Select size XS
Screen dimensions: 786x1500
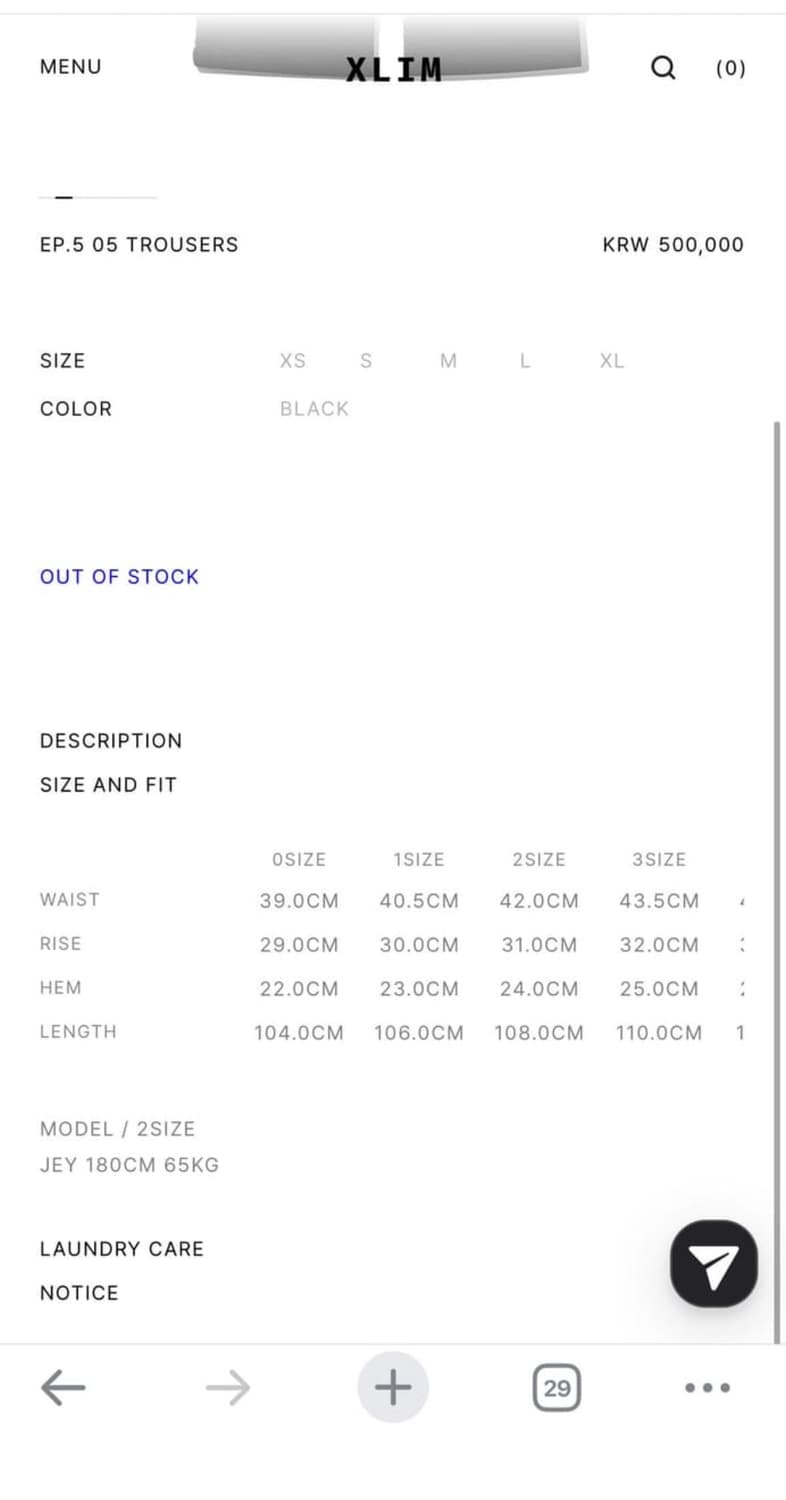293,361
